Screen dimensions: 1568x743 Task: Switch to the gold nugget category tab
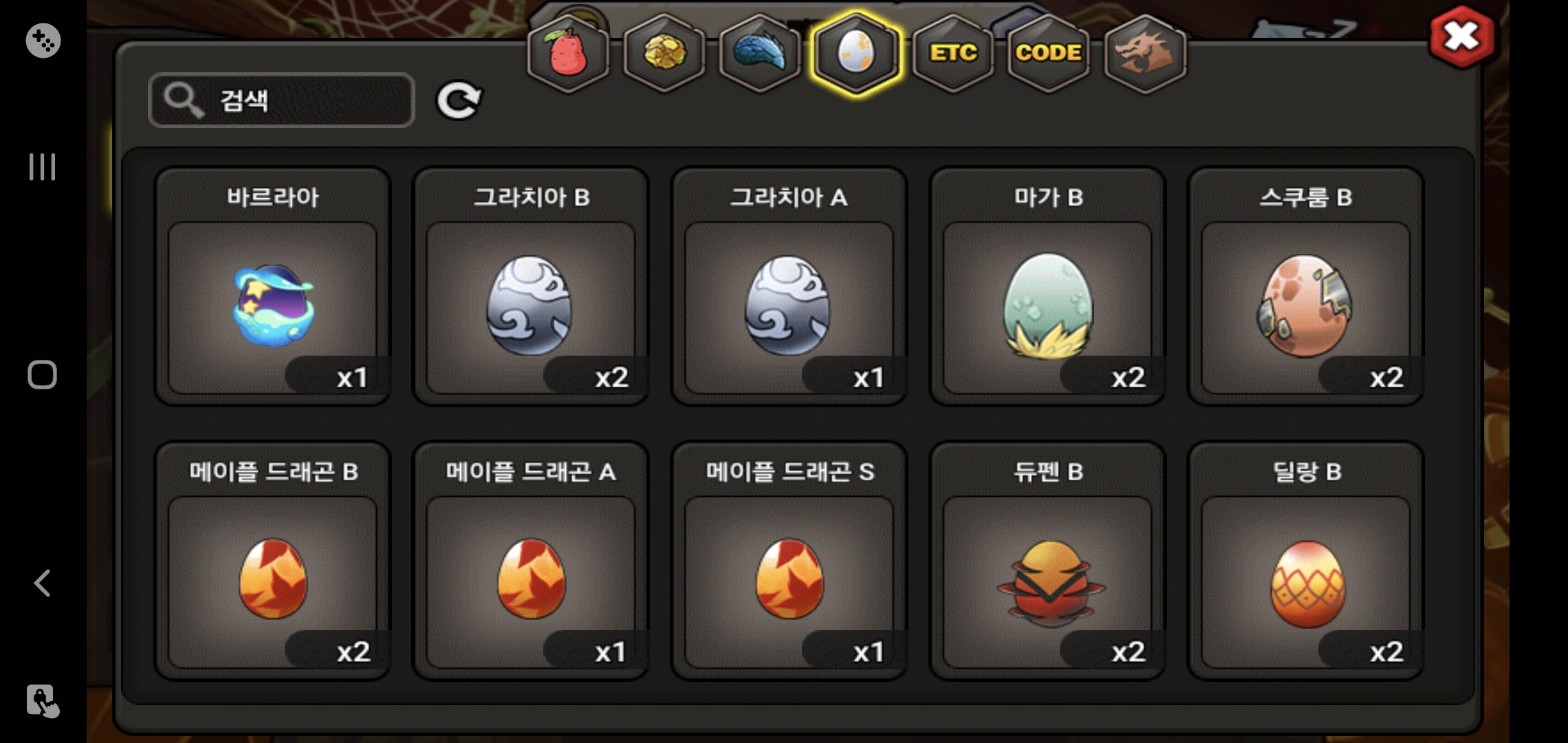664,53
